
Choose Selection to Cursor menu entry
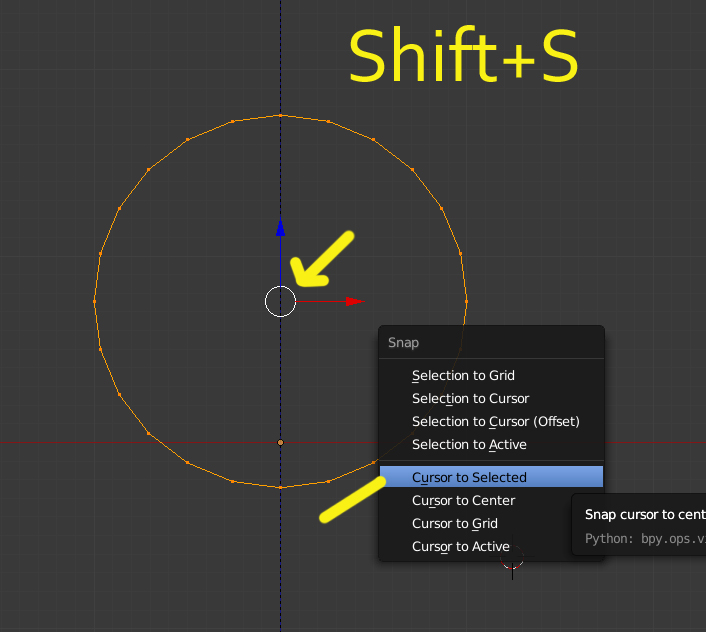tap(491, 398)
